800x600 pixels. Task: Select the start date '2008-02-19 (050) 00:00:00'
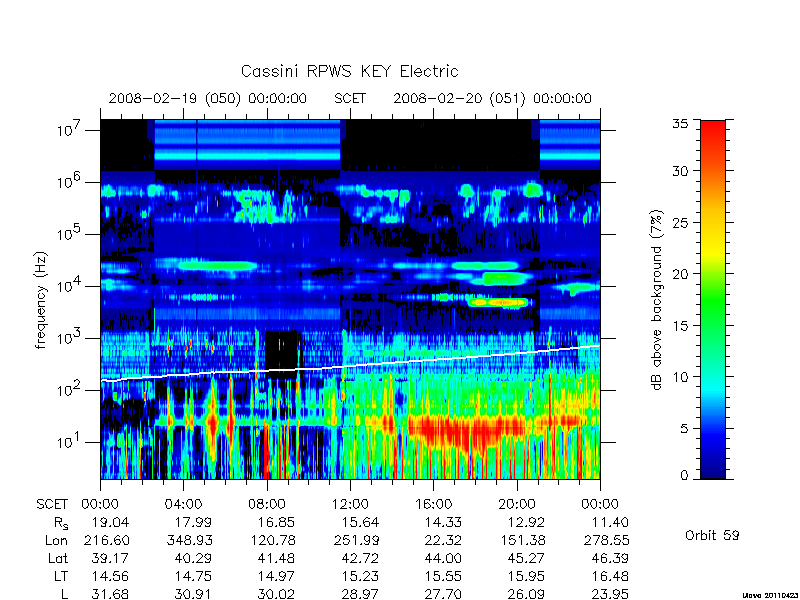pos(208,98)
